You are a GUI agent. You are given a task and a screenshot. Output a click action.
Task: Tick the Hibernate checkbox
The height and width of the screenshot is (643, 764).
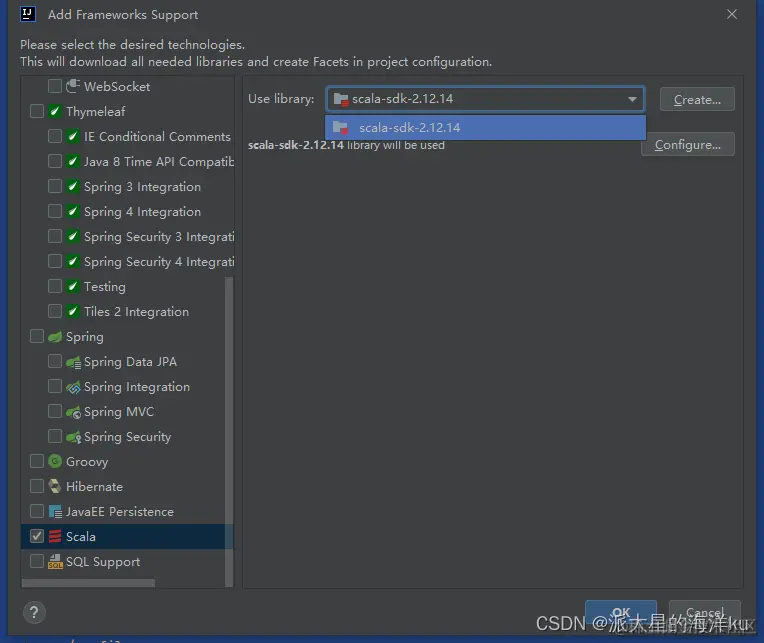pos(37,486)
